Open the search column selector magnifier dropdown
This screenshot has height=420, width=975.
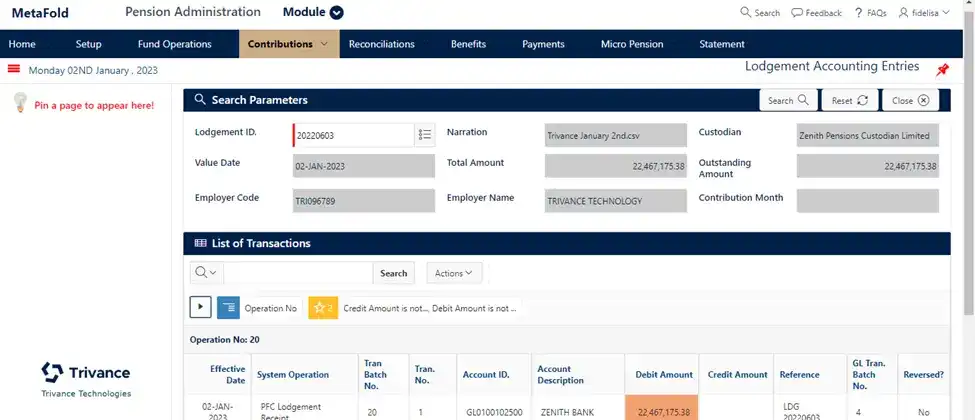tap(206, 273)
